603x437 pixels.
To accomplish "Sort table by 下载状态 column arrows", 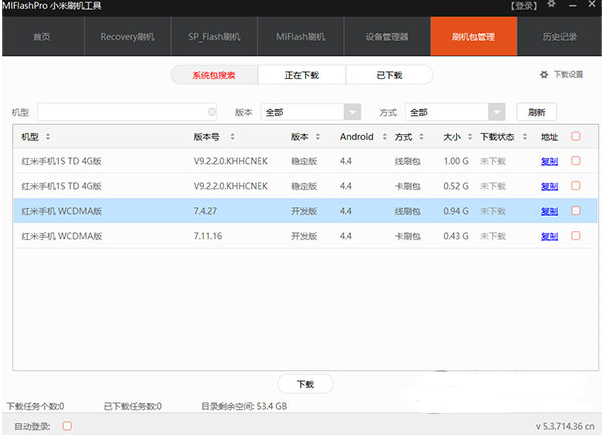I will pyautogui.click(x=525, y=137).
